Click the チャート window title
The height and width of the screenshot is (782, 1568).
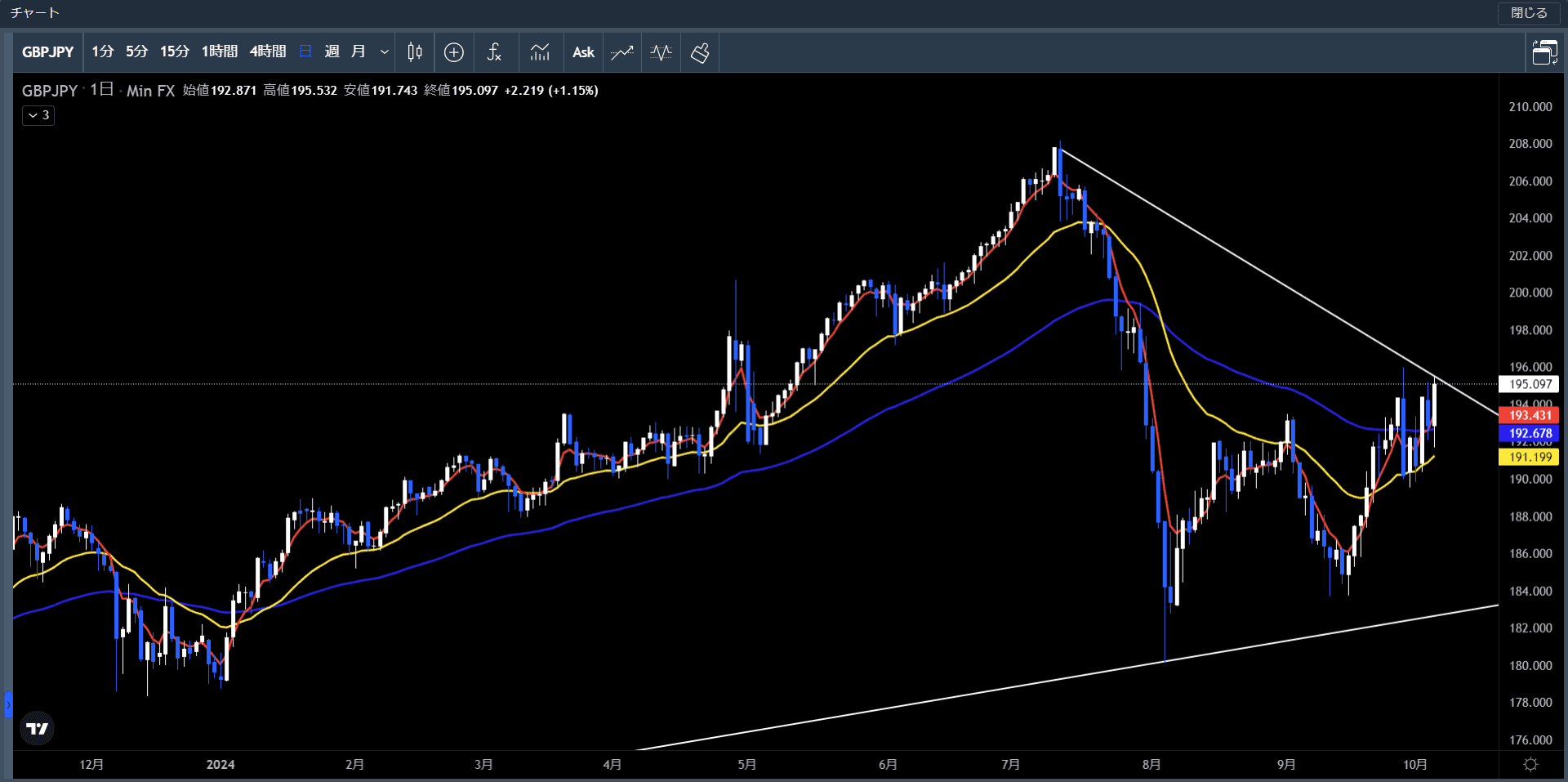34,13
